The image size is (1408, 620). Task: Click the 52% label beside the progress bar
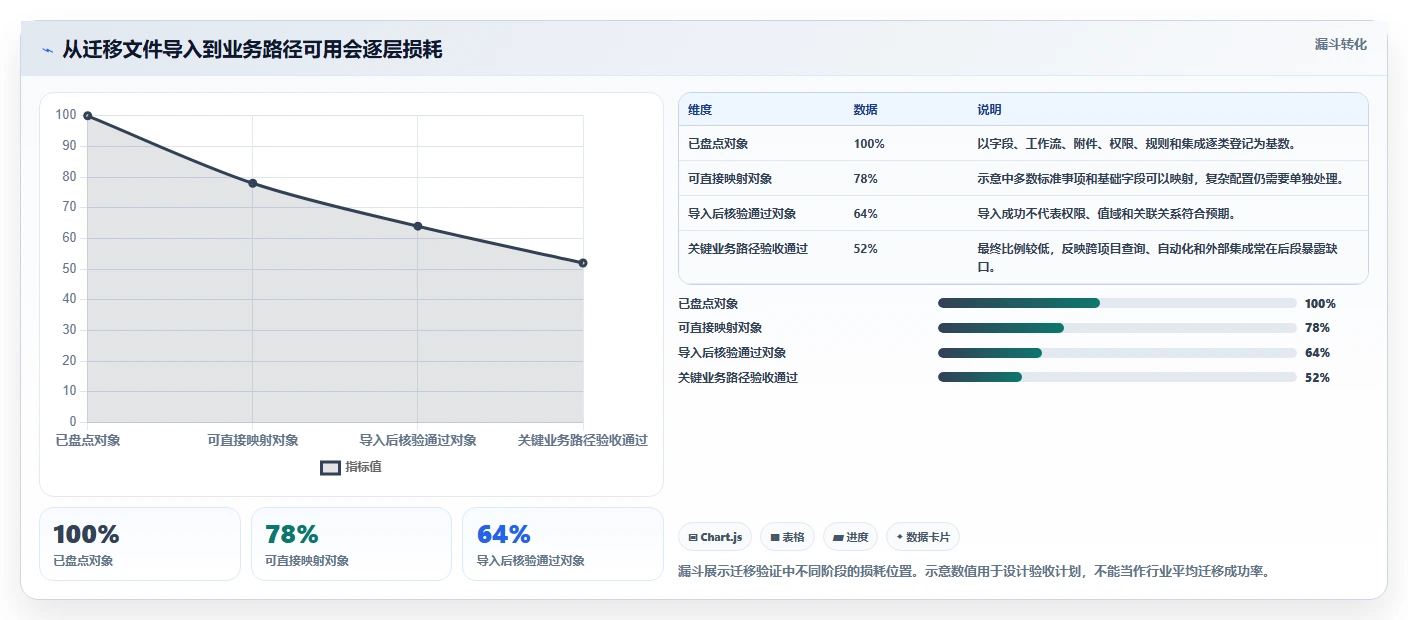[x=1317, y=378]
